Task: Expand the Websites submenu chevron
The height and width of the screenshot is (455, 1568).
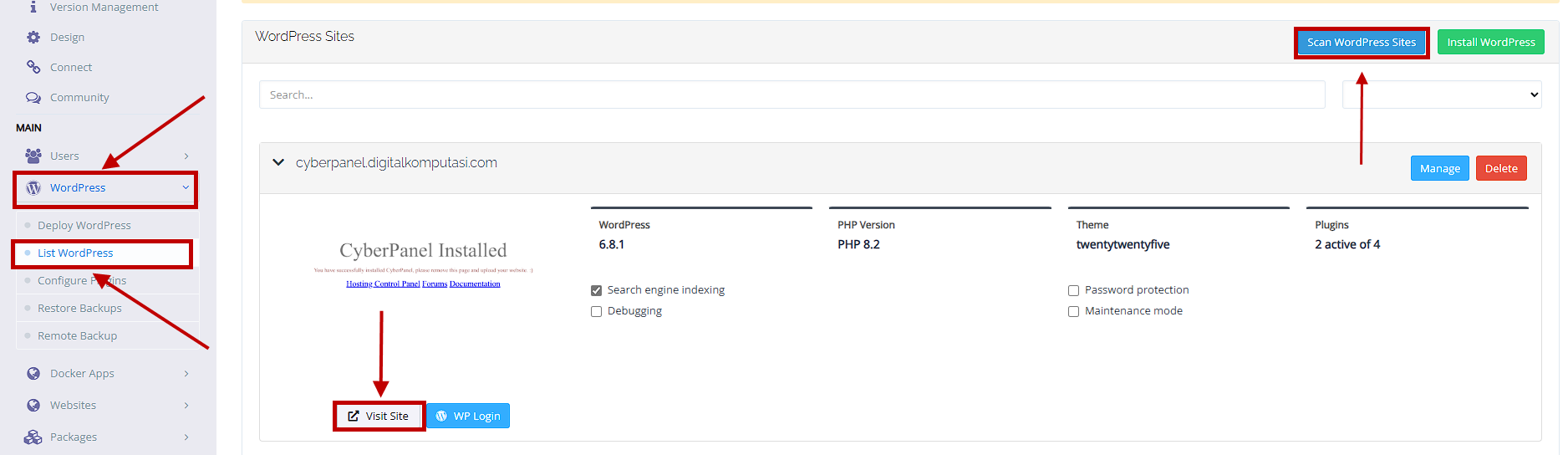Action: [186, 405]
